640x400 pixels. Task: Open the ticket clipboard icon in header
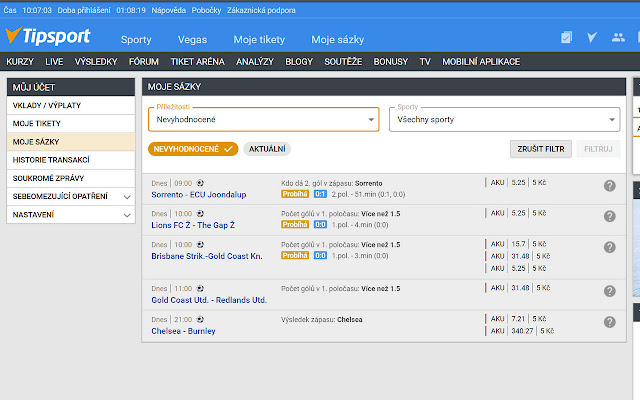(566, 38)
